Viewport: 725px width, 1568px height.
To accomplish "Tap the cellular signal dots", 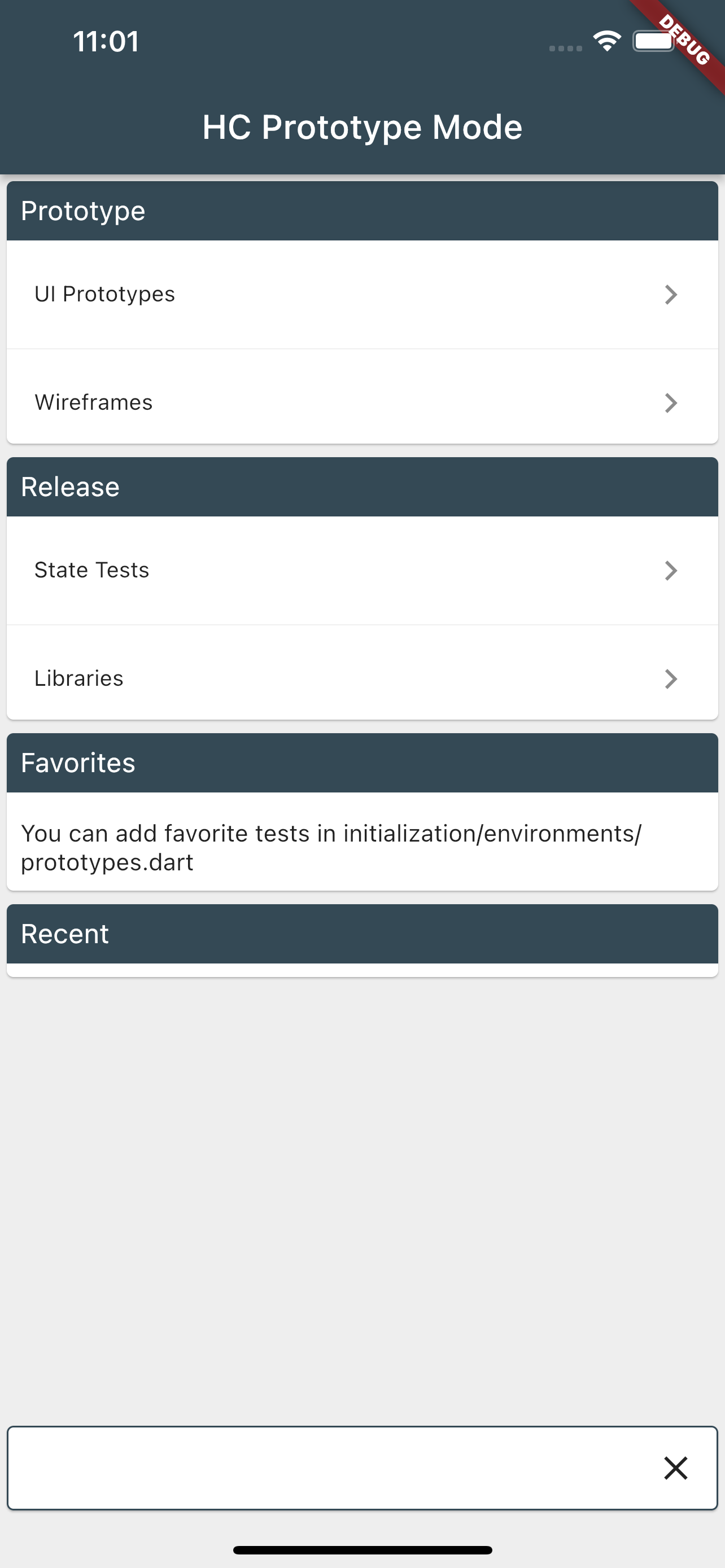I will click(x=566, y=48).
